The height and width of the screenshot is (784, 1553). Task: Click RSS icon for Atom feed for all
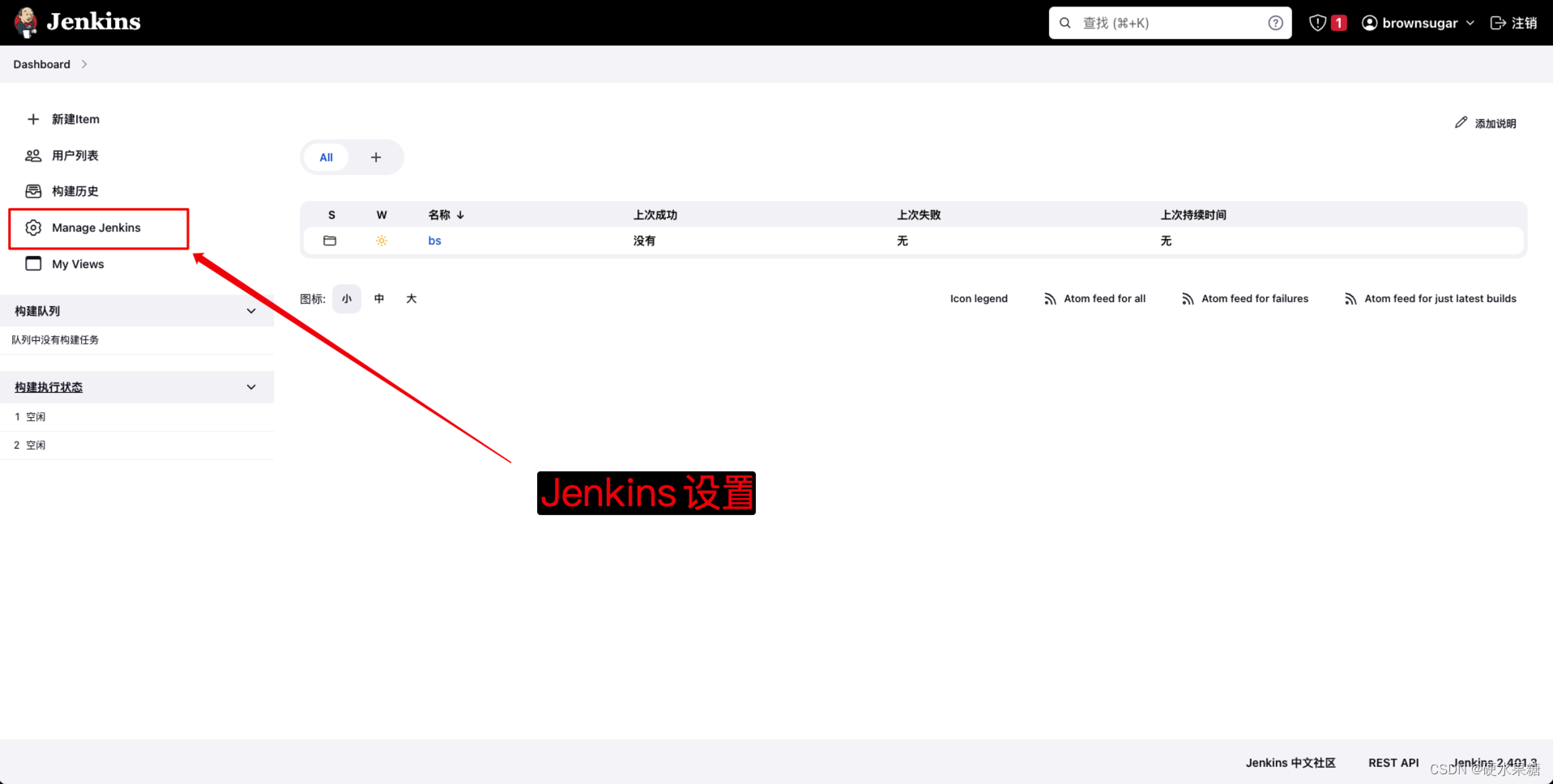tap(1050, 299)
